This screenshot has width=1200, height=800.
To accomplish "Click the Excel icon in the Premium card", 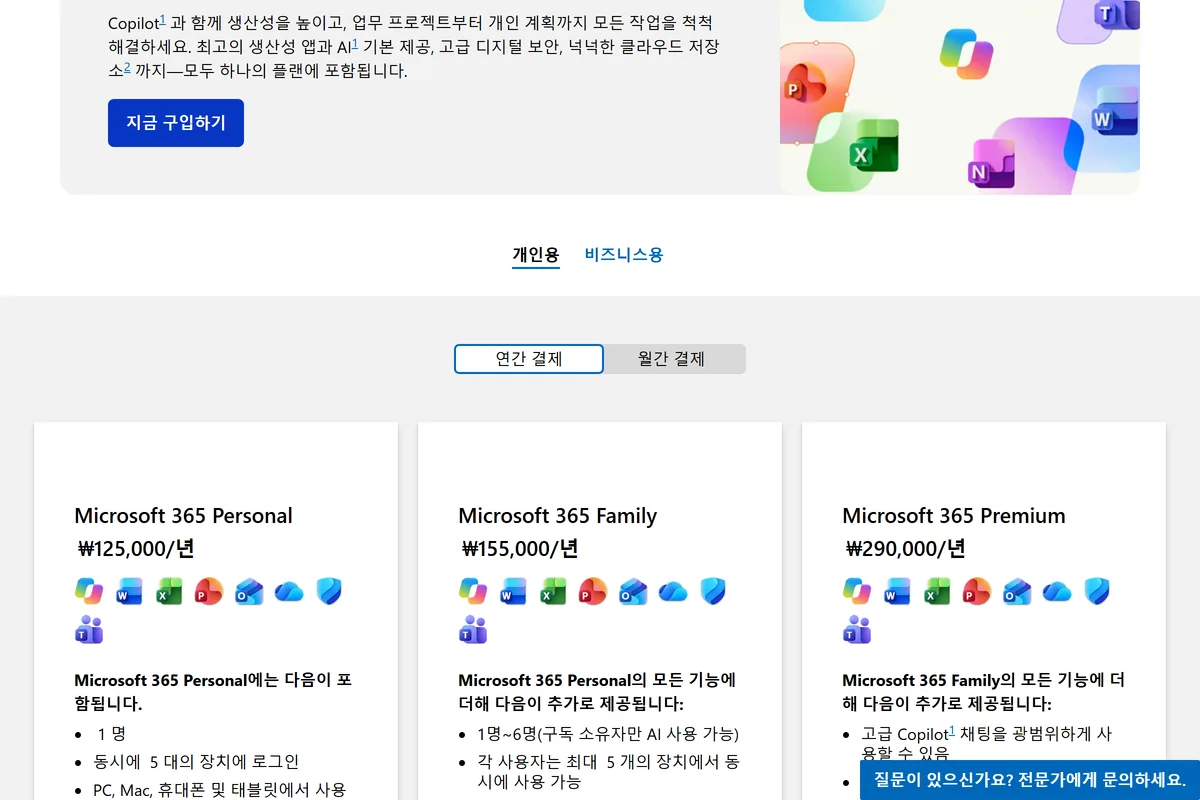I will tap(937, 591).
